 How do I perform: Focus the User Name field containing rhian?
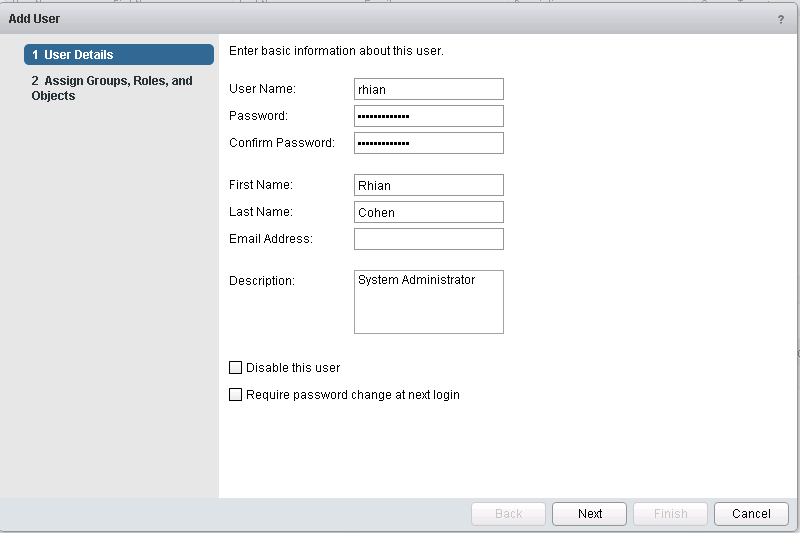[x=429, y=89]
